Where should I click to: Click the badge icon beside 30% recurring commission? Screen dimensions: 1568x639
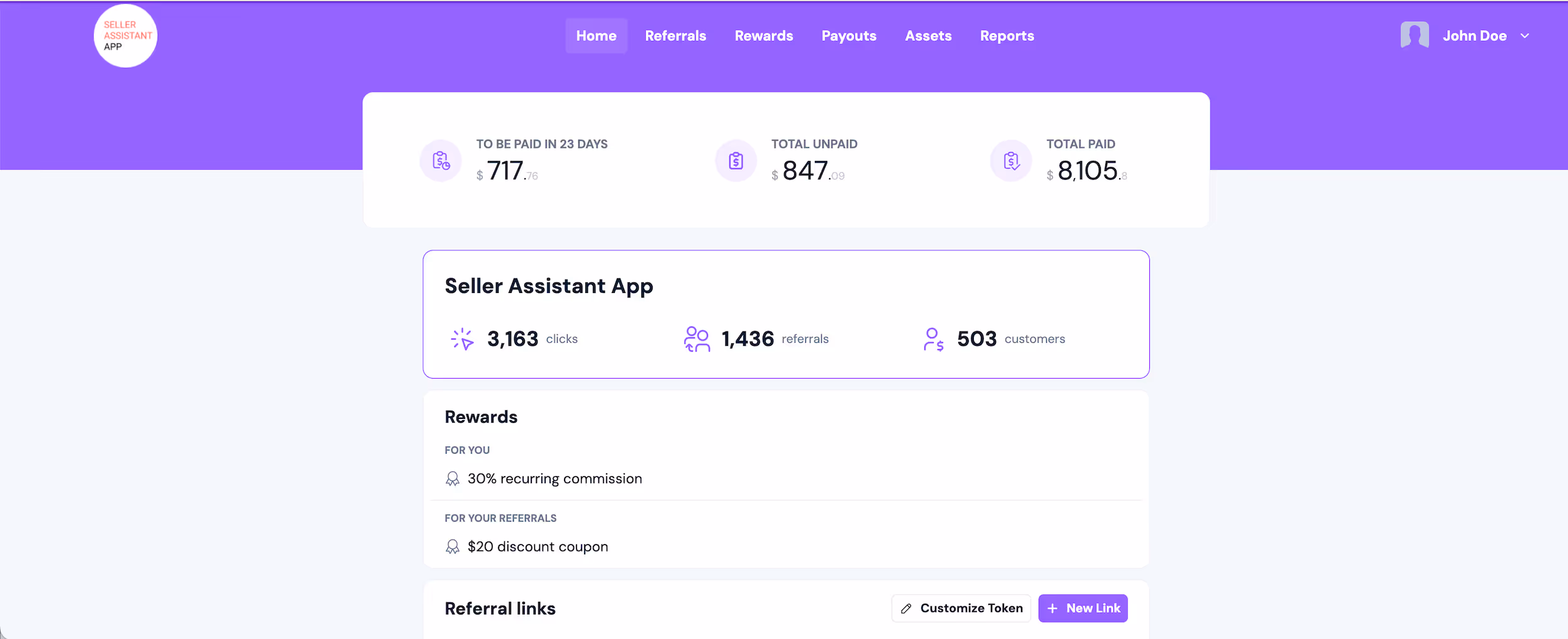pyautogui.click(x=452, y=479)
